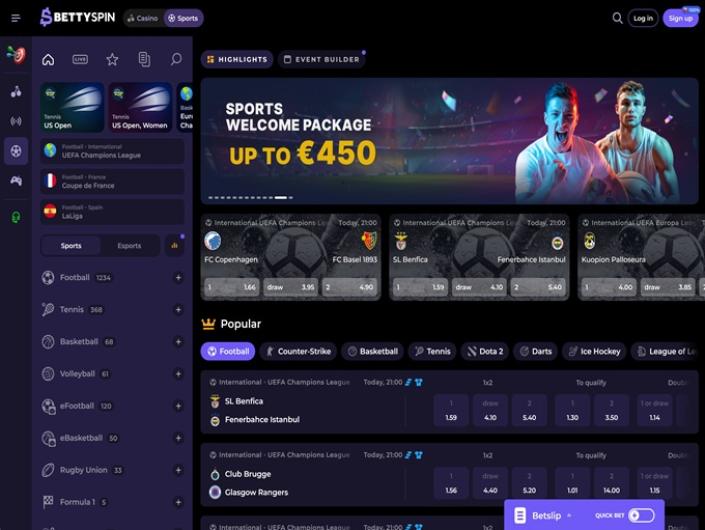Image resolution: width=705 pixels, height=530 pixels.
Task: Select the Counter-Strike popular tab
Action: click(x=298, y=351)
